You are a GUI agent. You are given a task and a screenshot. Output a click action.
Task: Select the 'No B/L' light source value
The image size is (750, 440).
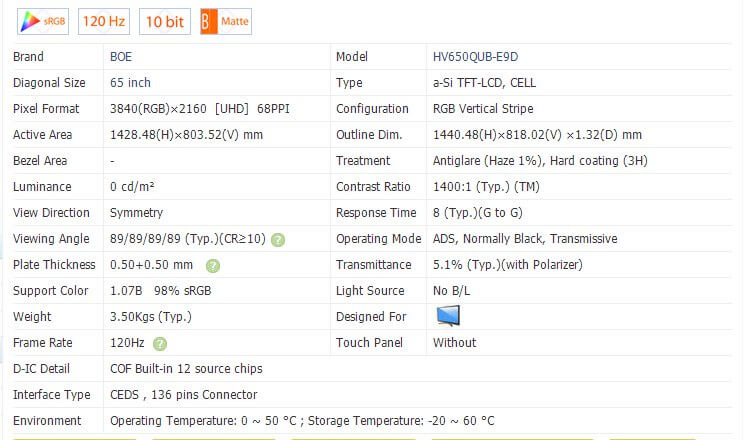coord(453,291)
